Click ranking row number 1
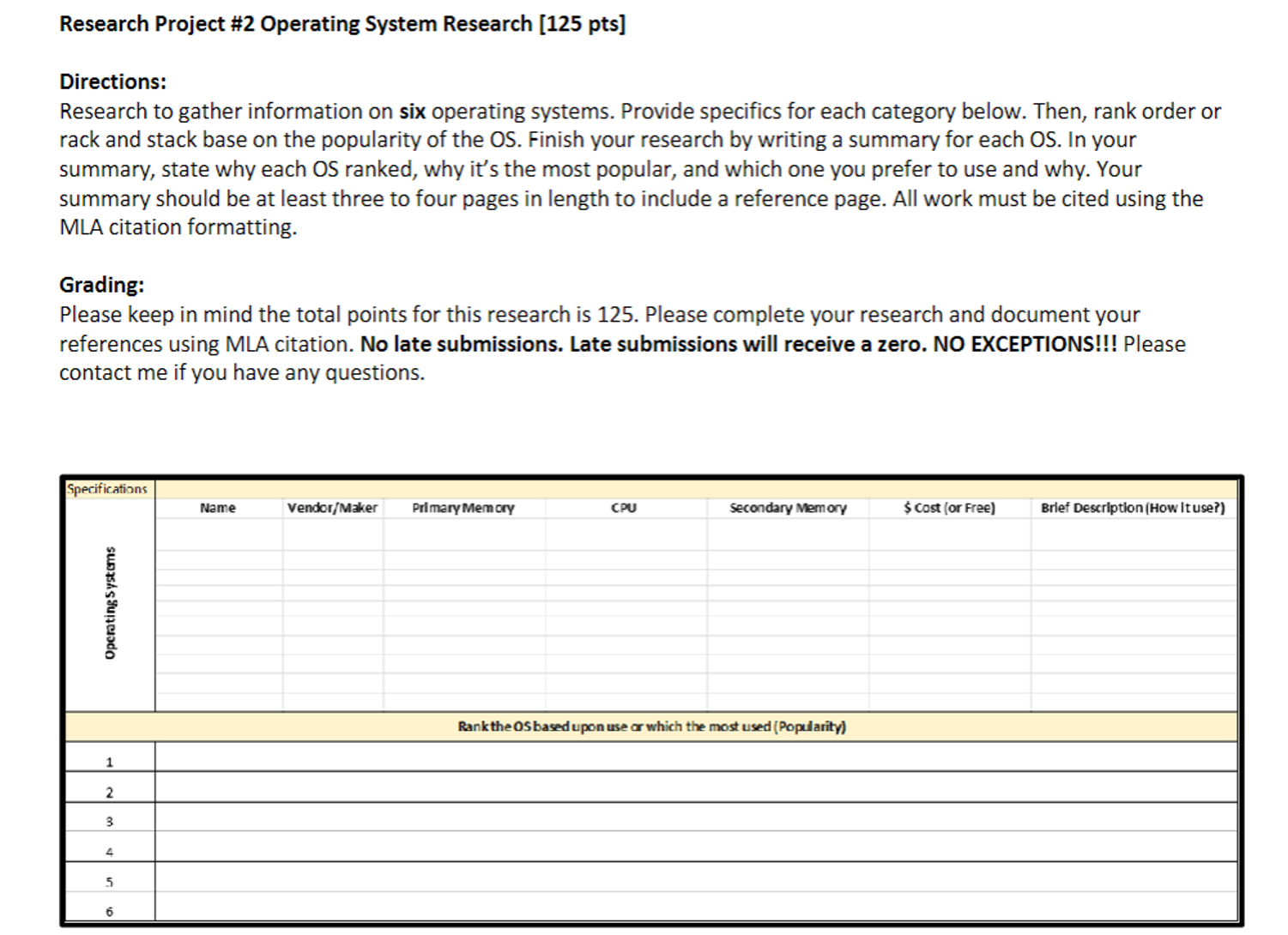Viewport: 1288px width, 935px height. (108, 760)
